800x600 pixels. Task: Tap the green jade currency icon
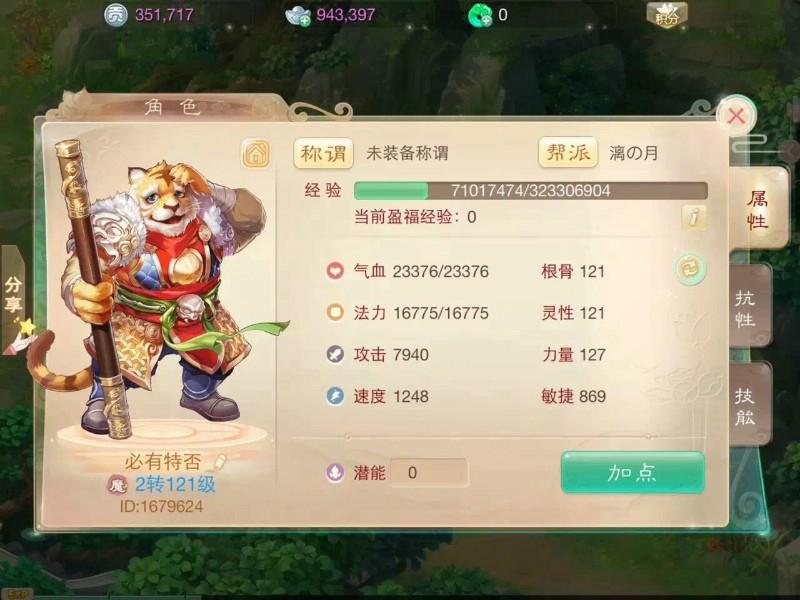point(480,15)
